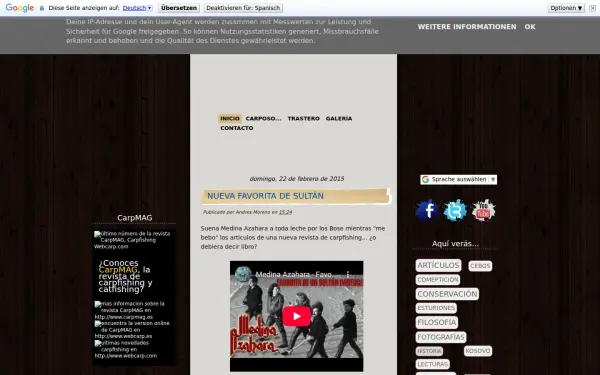Image resolution: width=600 pixels, height=375 pixels.
Task: Click the Medina Azahara channel avatar
Action: pyautogui.click(x=243, y=274)
